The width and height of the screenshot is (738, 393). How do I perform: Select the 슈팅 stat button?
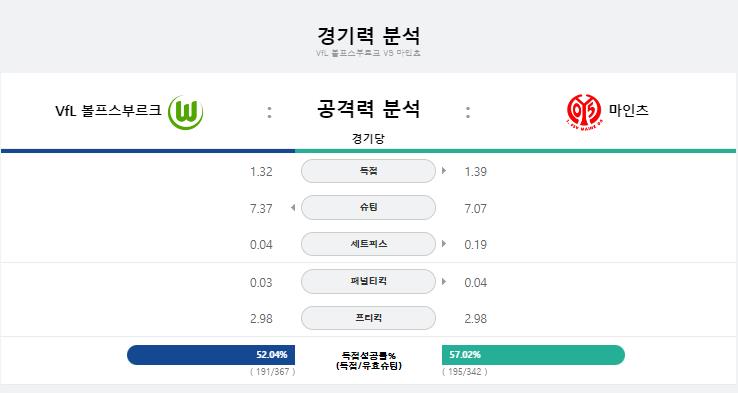pyautogui.click(x=368, y=208)
